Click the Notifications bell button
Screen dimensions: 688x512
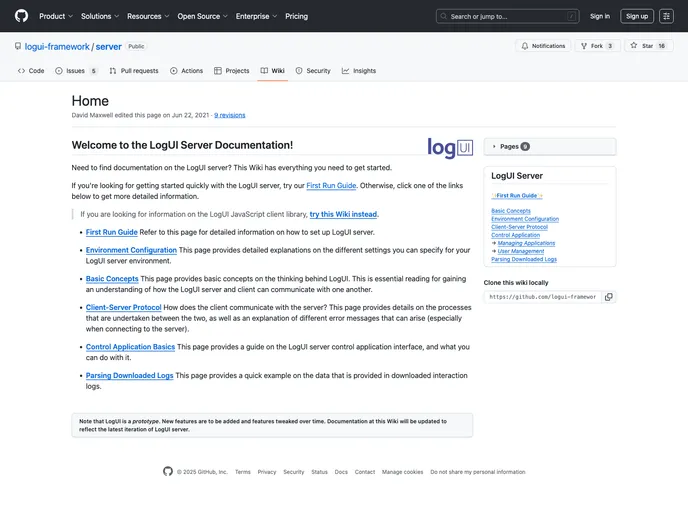point(543,46)
